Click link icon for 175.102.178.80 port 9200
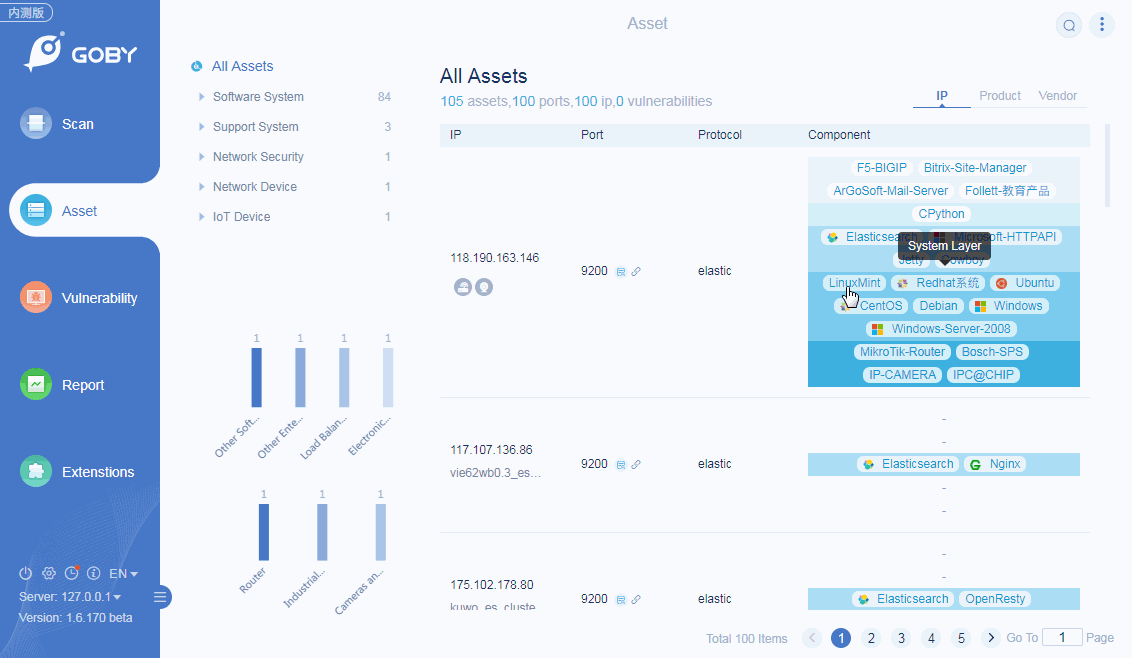This screenshot has width=1132, height=658. 635,599
